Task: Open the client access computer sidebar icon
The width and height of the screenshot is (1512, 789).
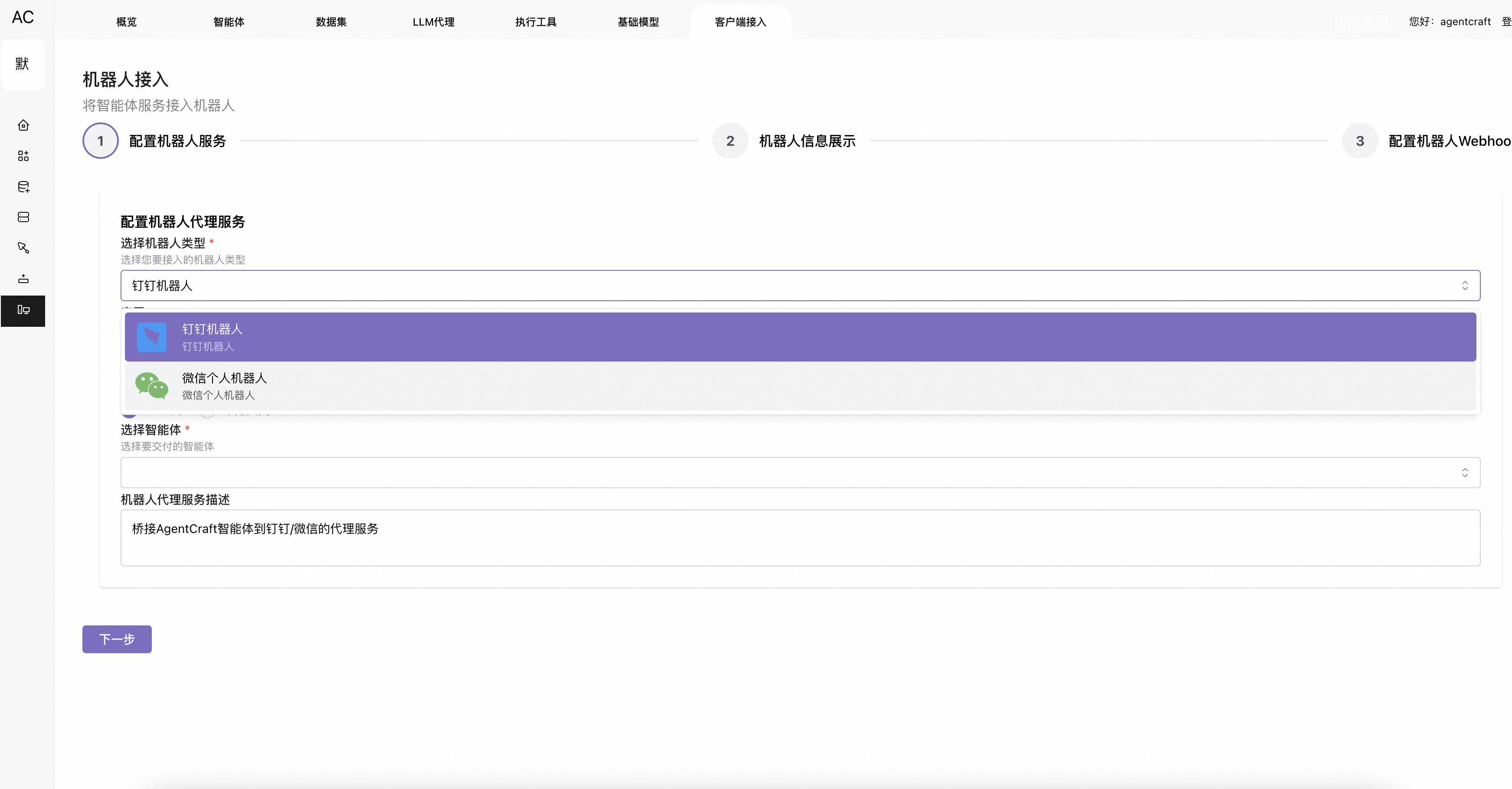Action: (23, 310)
